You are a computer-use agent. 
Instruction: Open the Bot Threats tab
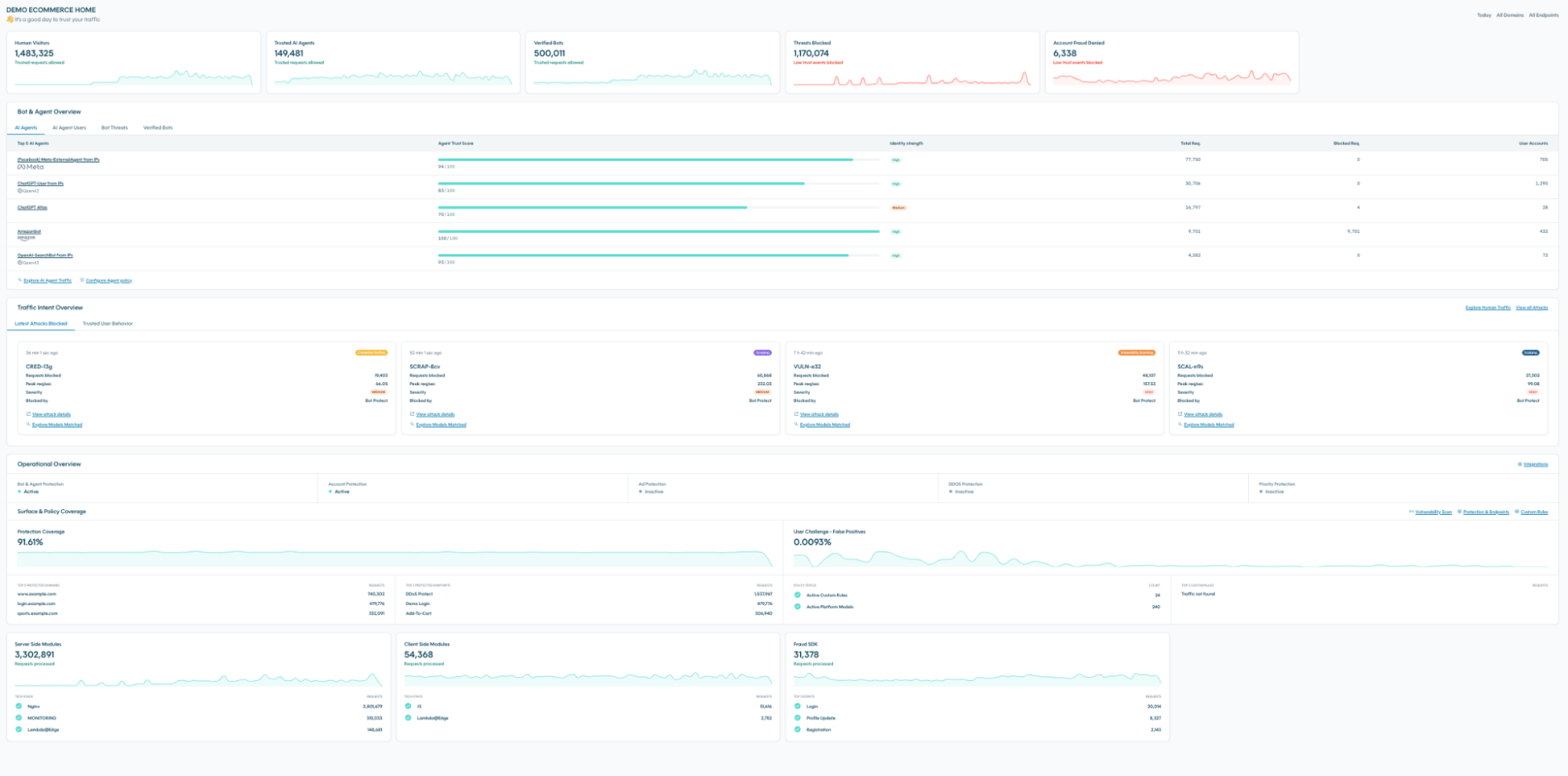coord(115,127)
